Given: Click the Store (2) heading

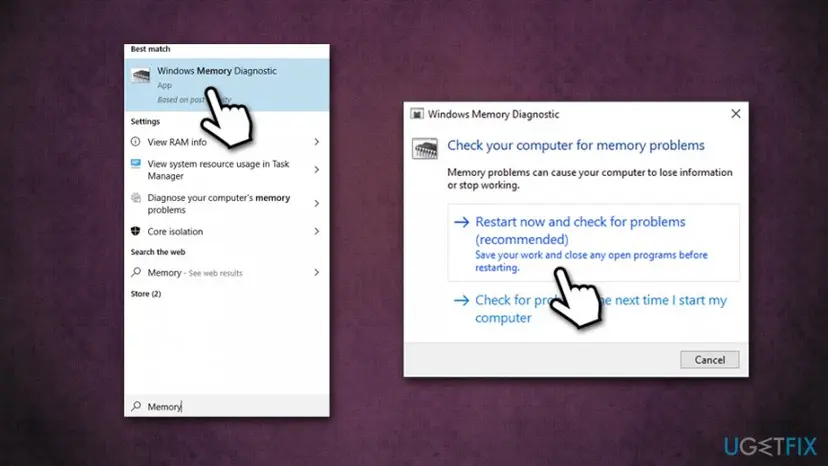Looking at the screenshot, I should [146, 294].
